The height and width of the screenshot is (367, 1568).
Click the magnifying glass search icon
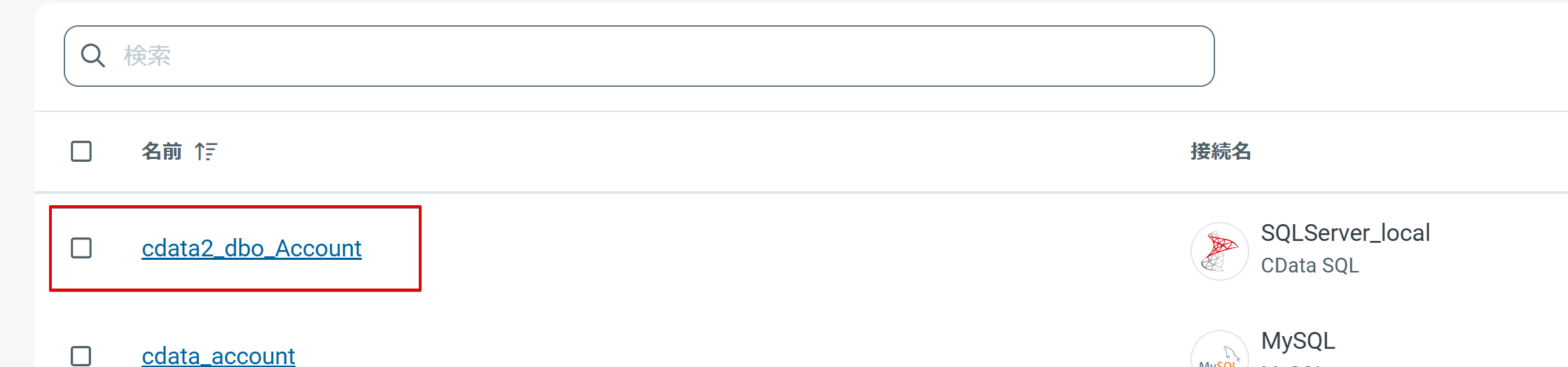coord(92,55)
